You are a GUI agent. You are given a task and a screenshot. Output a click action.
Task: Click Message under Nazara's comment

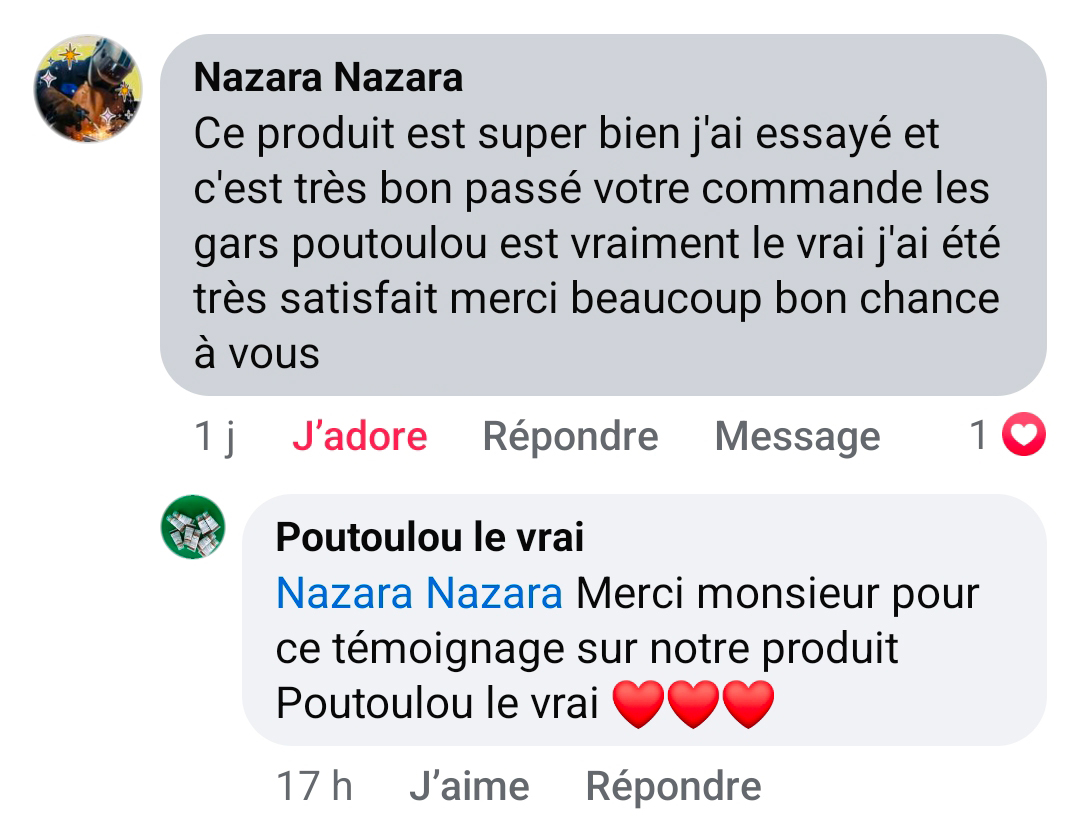click(x=797, y=436)
